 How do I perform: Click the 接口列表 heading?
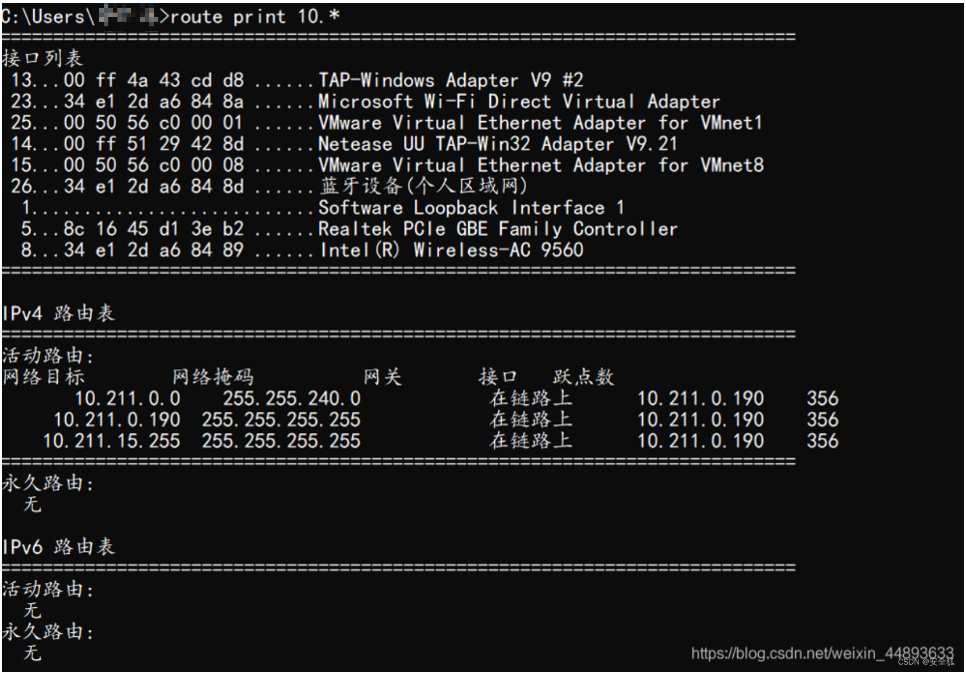pos(42,59)
